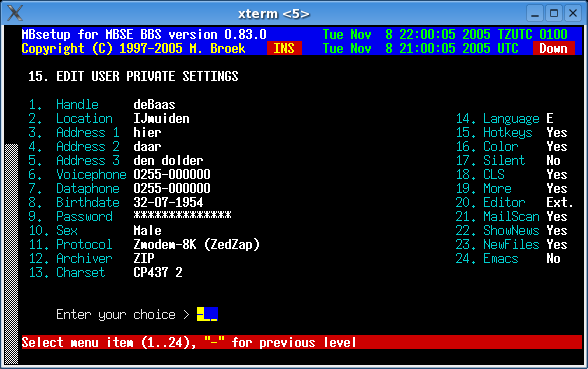Viewport: 588px width, 369px height.
Task: Click the 'Enter your choice' input field
Action: (x=207, y=314)
